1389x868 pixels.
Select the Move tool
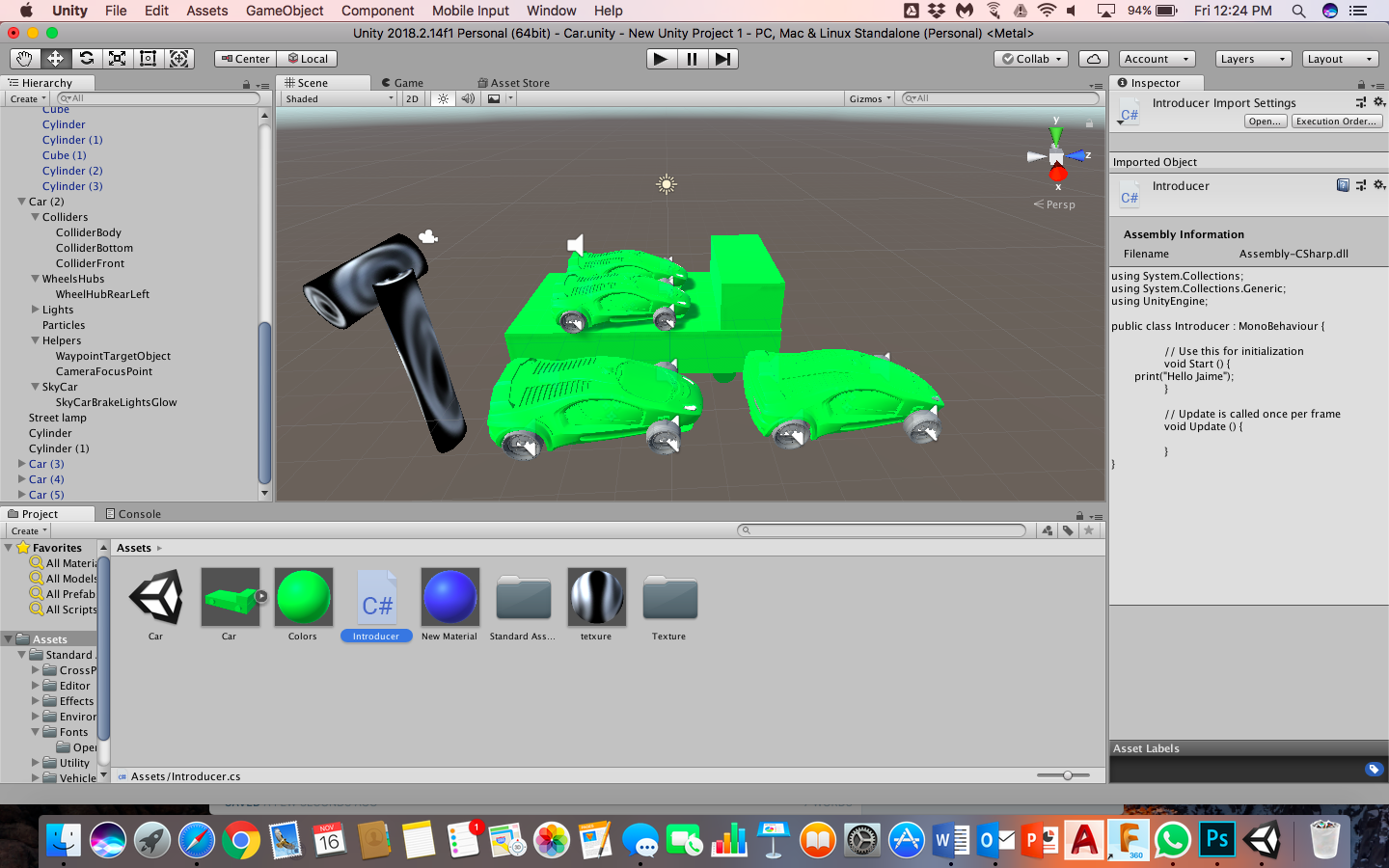pos(55,59)
